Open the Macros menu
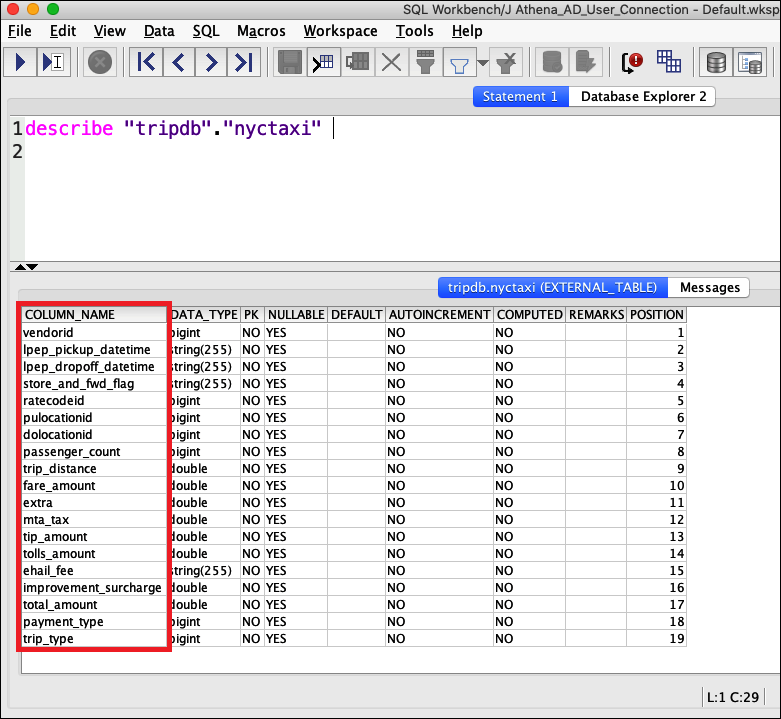The height and width of the screenshot is (719, 781). (x=261, y=31)
